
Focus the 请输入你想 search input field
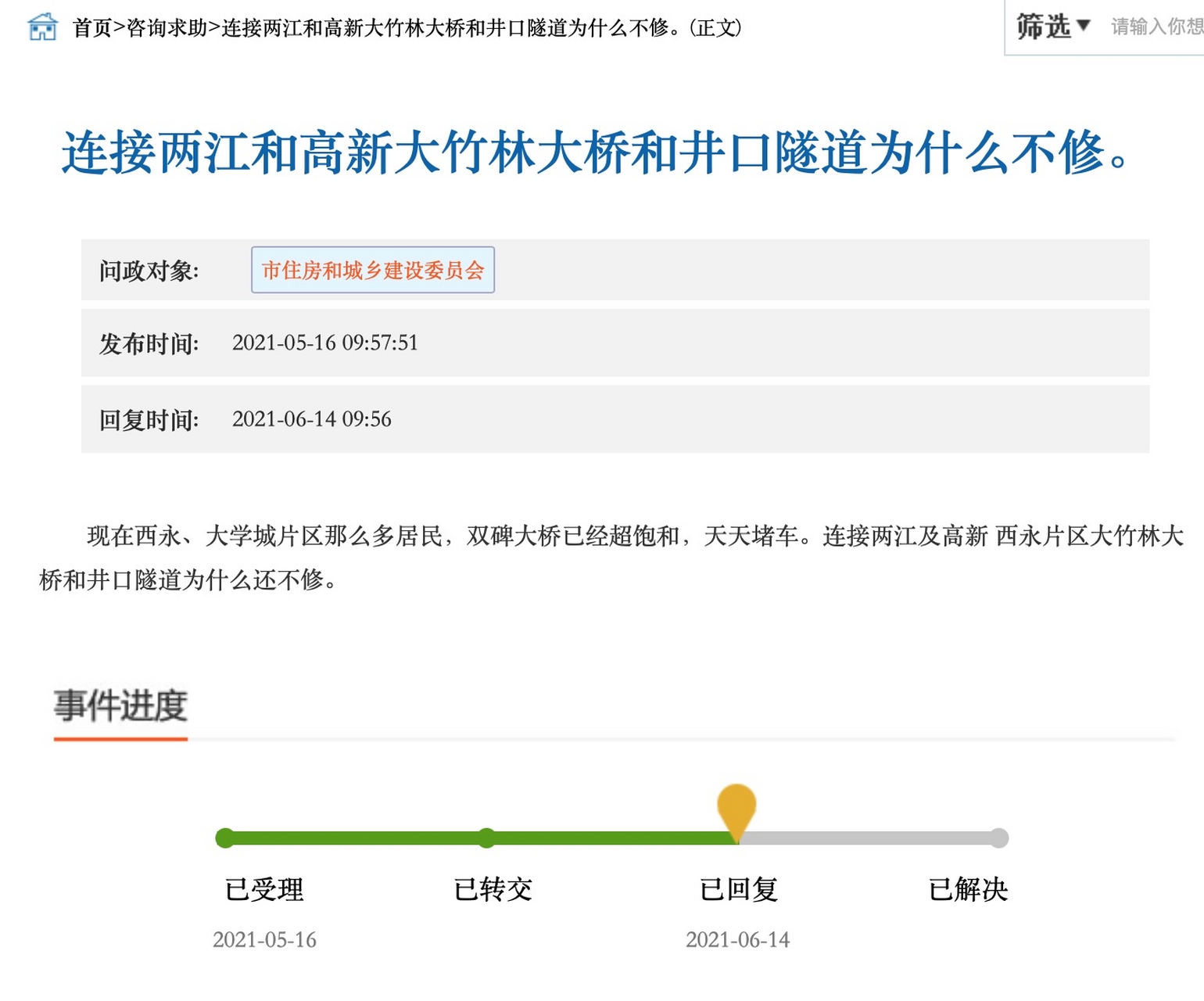1157,27
